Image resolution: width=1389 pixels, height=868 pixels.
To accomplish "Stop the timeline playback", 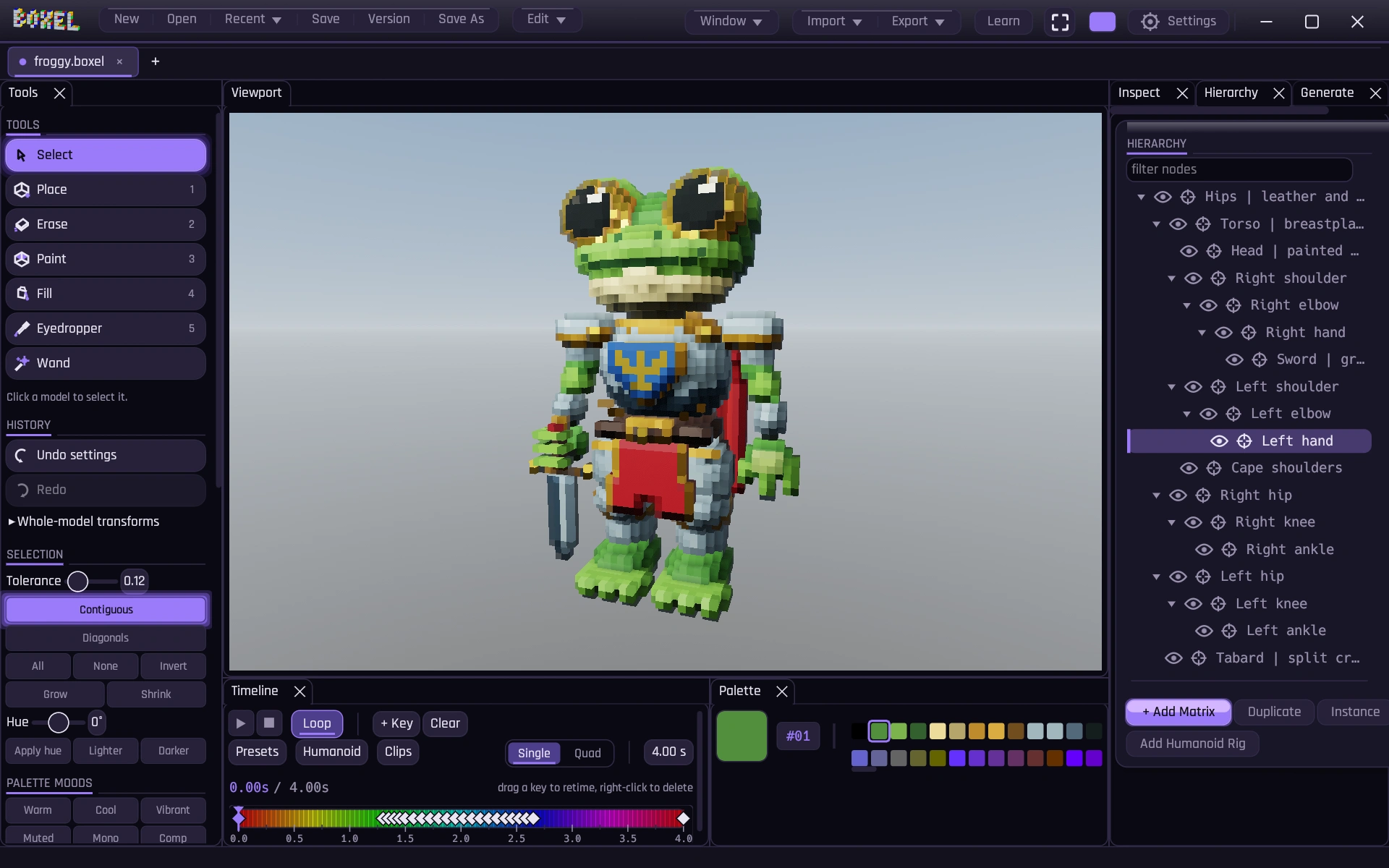I will click(269, 723).
